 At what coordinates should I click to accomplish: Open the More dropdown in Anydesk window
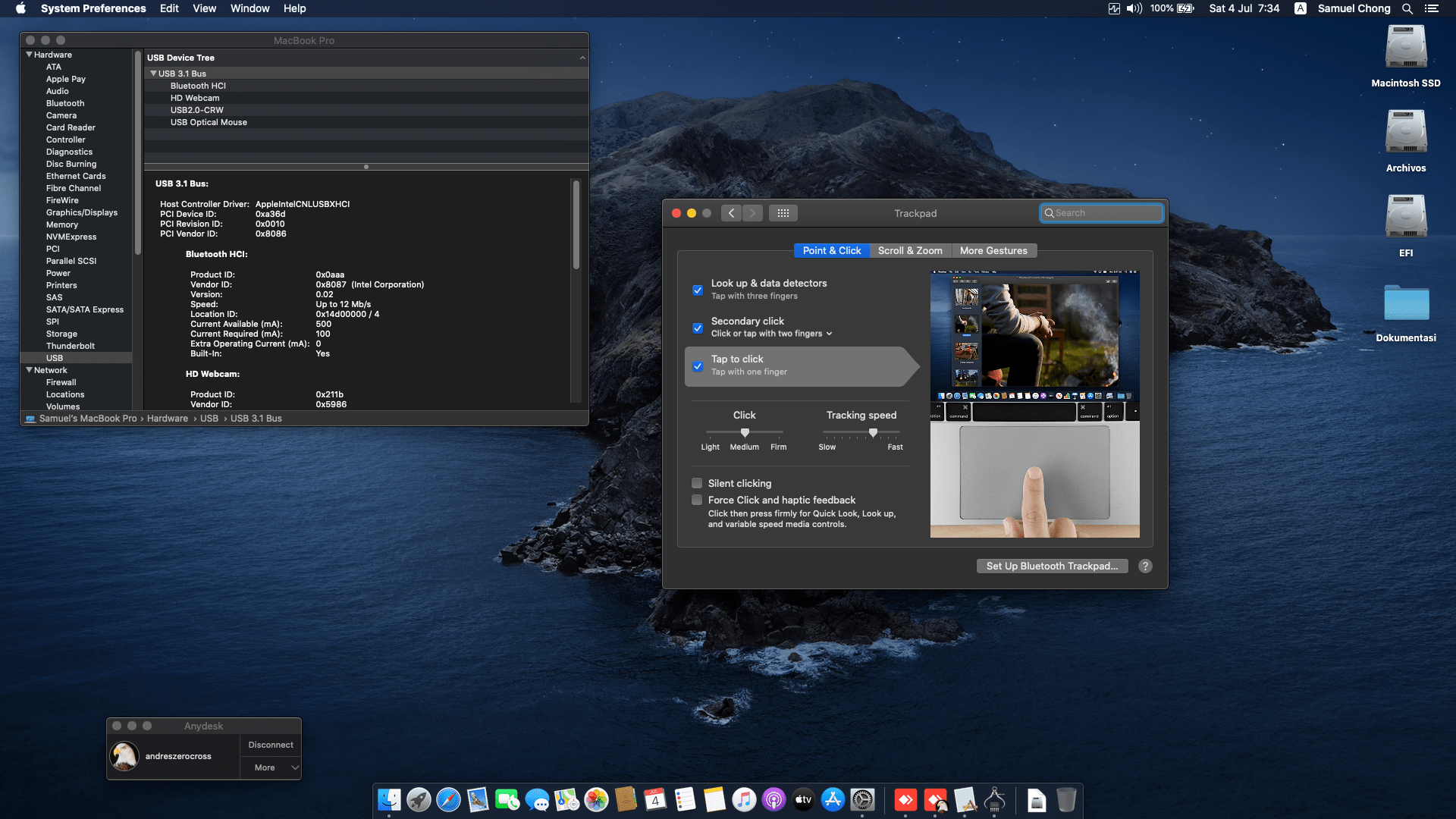point(271,767)
